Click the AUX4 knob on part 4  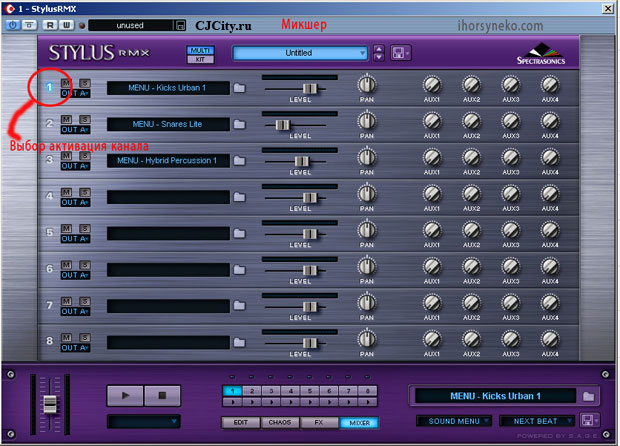click(x=550, y=194)
